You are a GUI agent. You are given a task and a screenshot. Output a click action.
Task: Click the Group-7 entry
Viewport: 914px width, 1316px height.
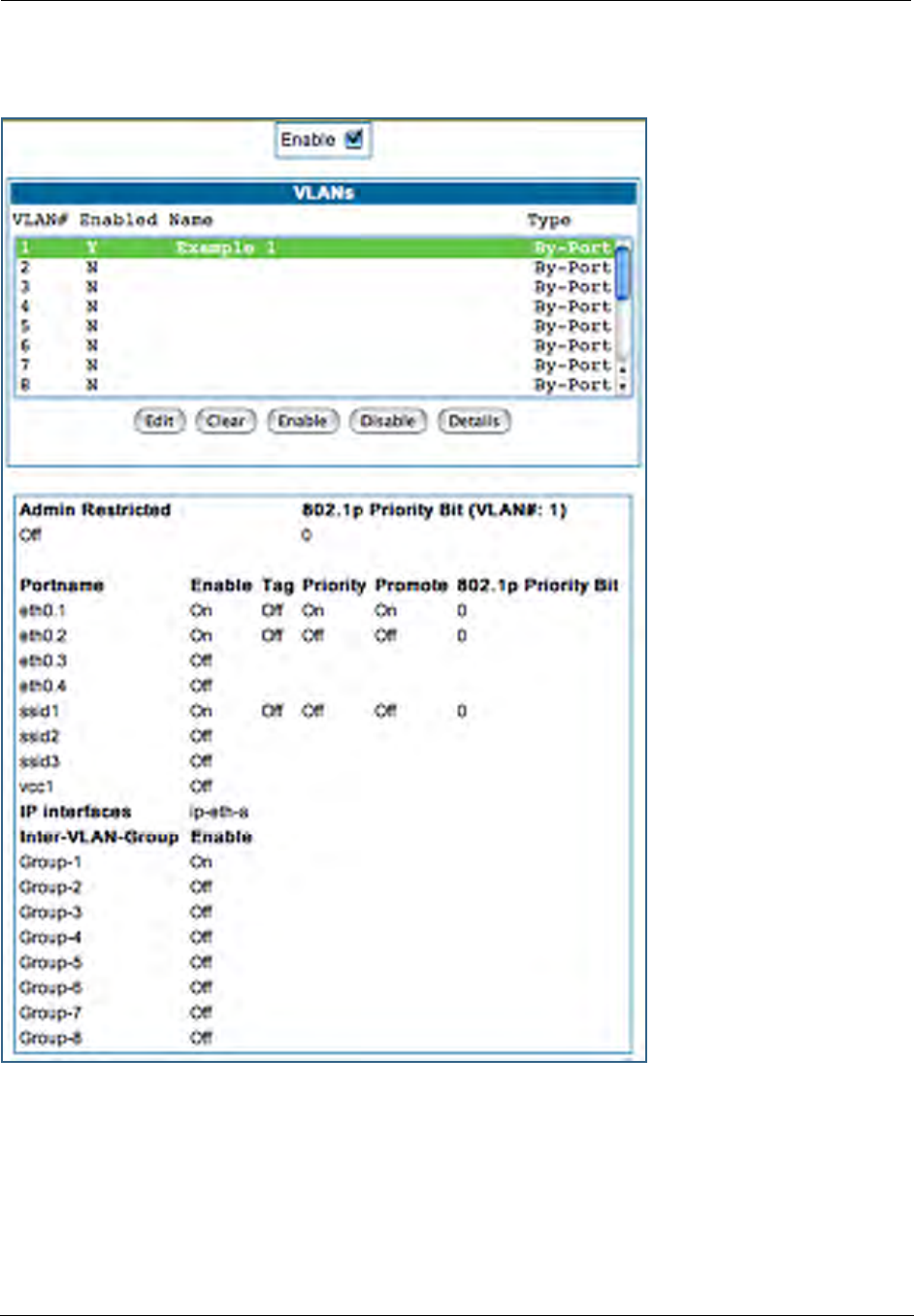[50, 1013]
